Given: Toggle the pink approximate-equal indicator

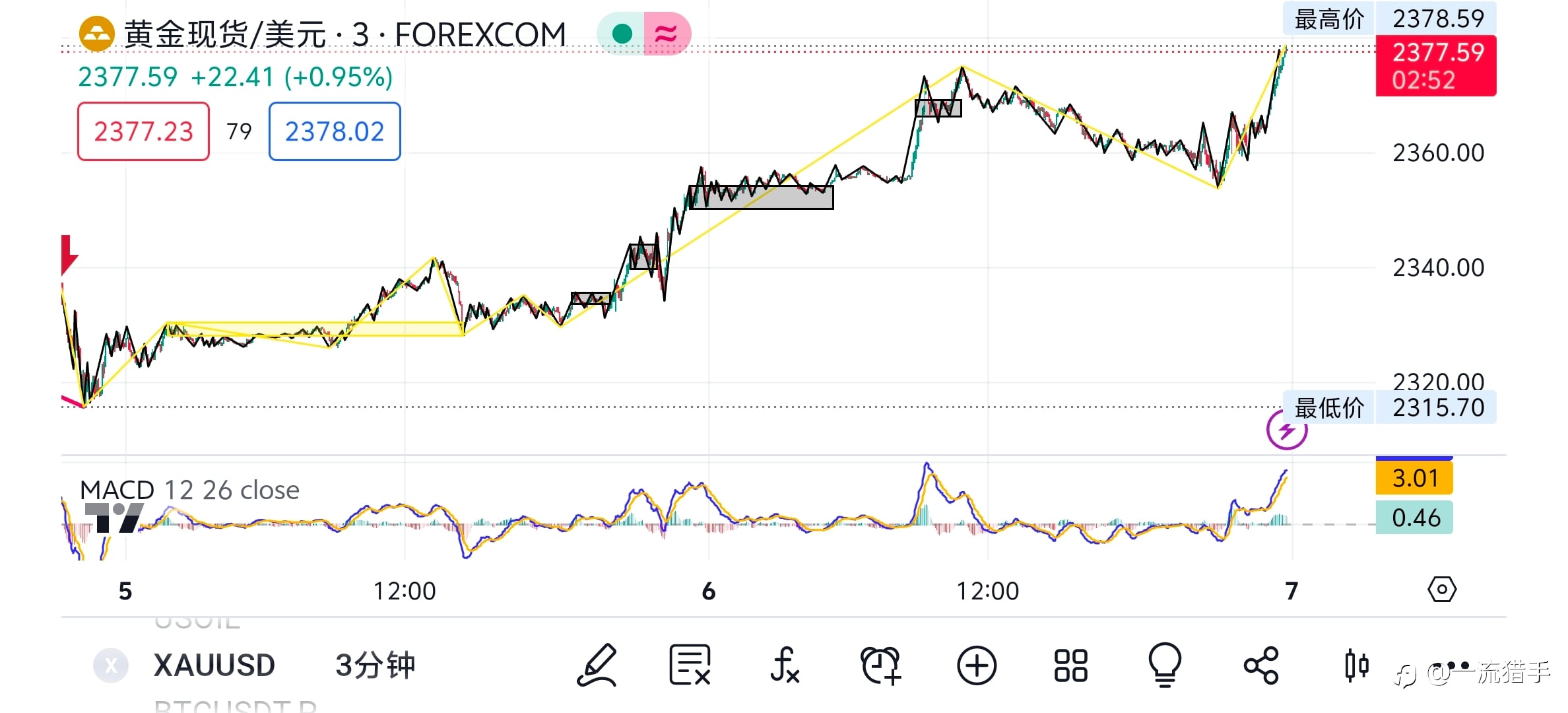Looking at the screenshot, I should 667,34.
